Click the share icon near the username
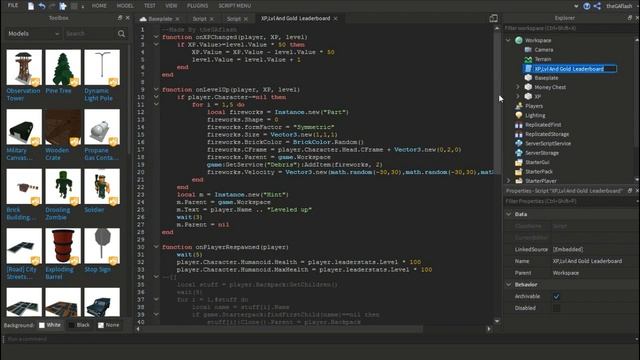Image resolution: width=640 pixels, height=360 pixels. (x=597, y=6)
